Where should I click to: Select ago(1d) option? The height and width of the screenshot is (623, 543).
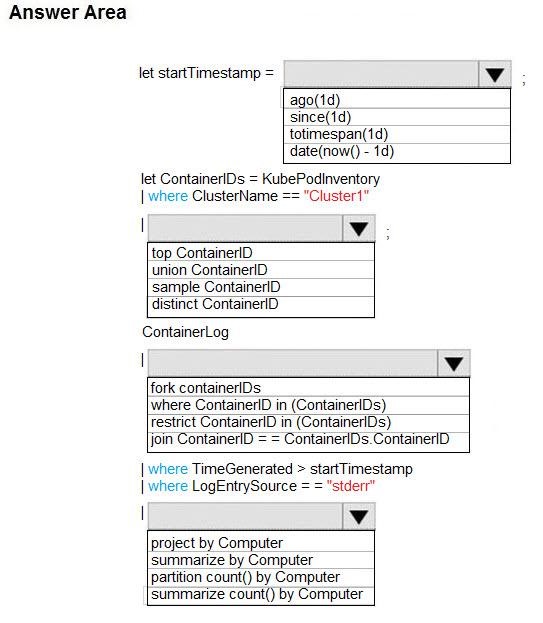click(396, 99)
